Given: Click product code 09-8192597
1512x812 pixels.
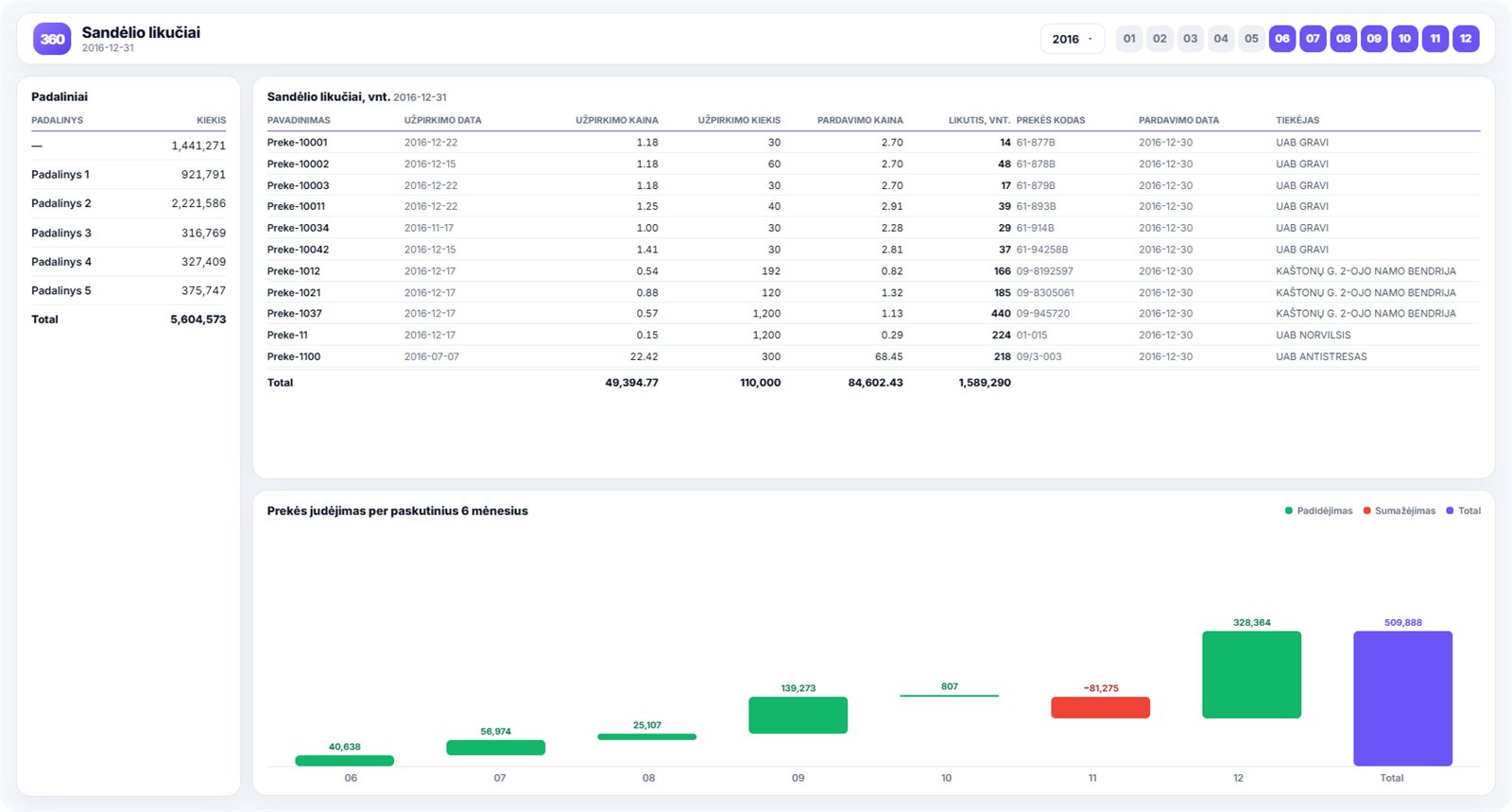Looking at the screenshot, I should (1044, 271).
